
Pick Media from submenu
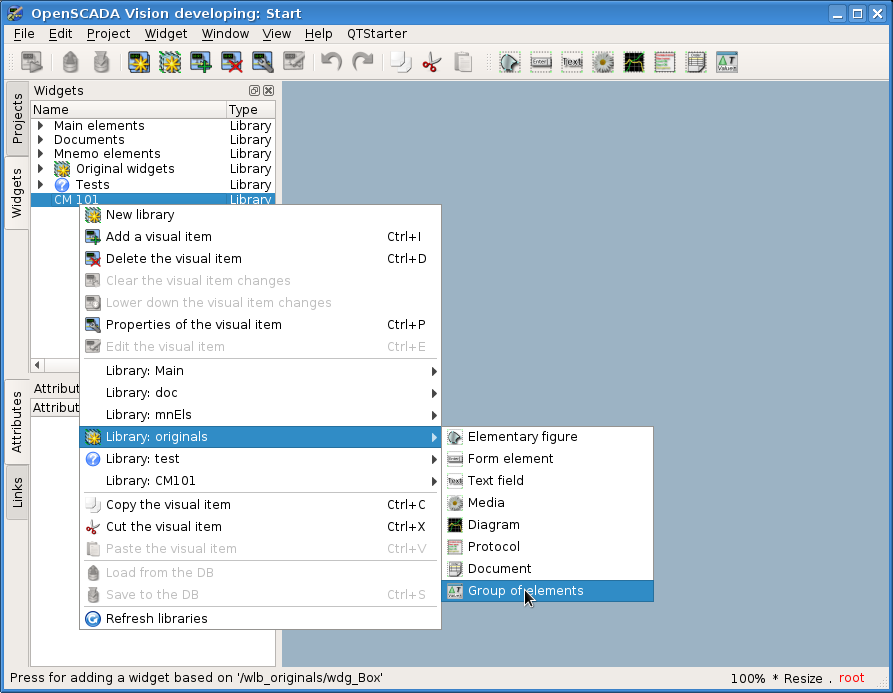point(548,503)
